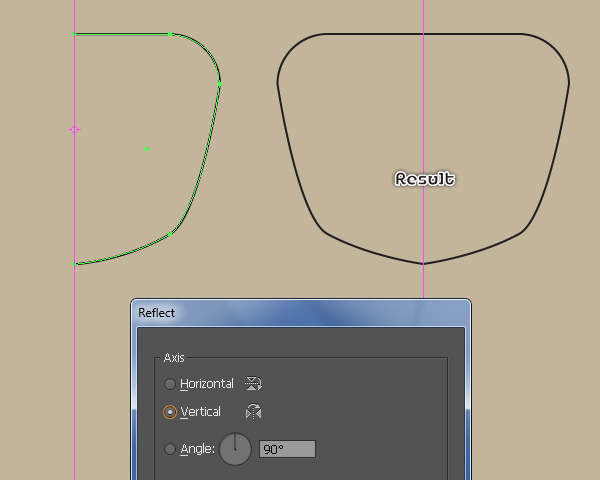Click the 'Vertical' option label
Viewport: 600px width, 480px height.
201,412
